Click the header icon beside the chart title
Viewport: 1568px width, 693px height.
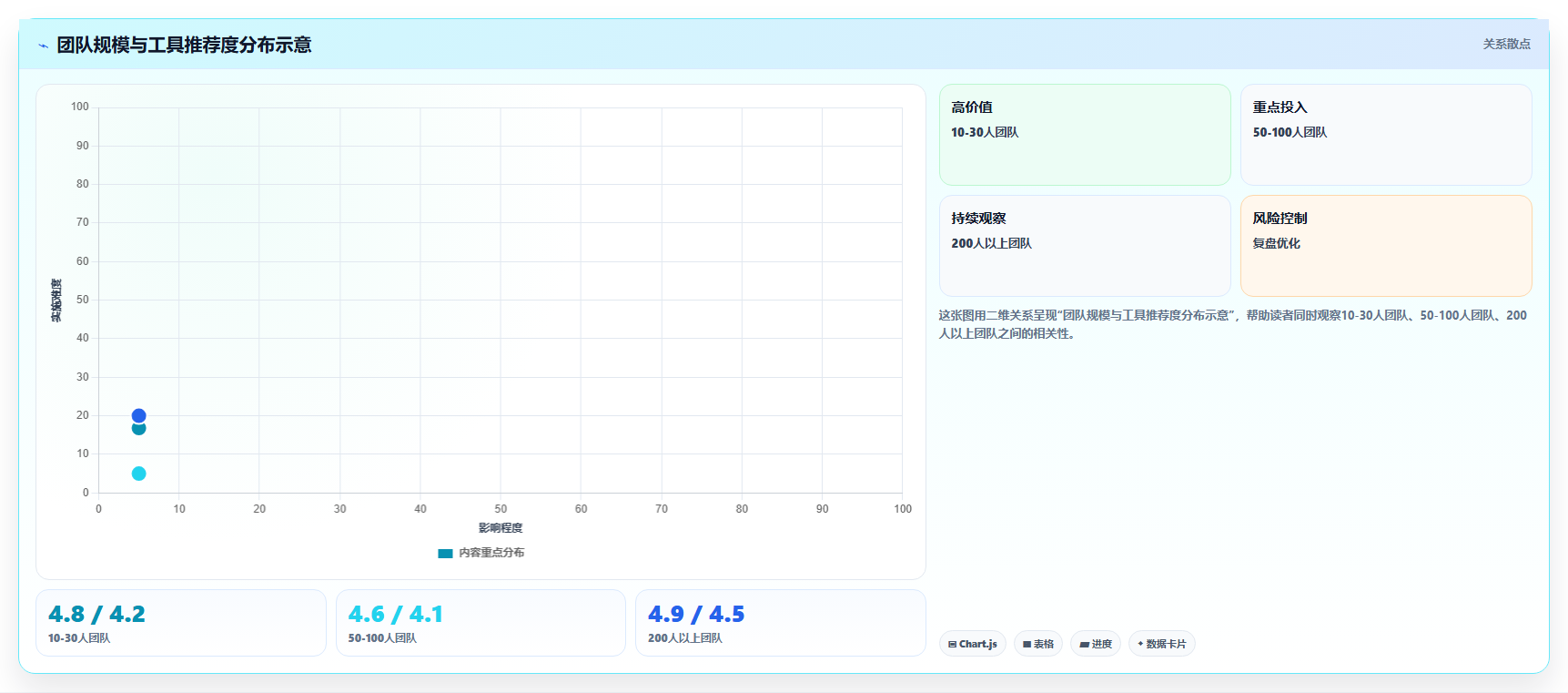pyautogui.click(x=43, y=46)
